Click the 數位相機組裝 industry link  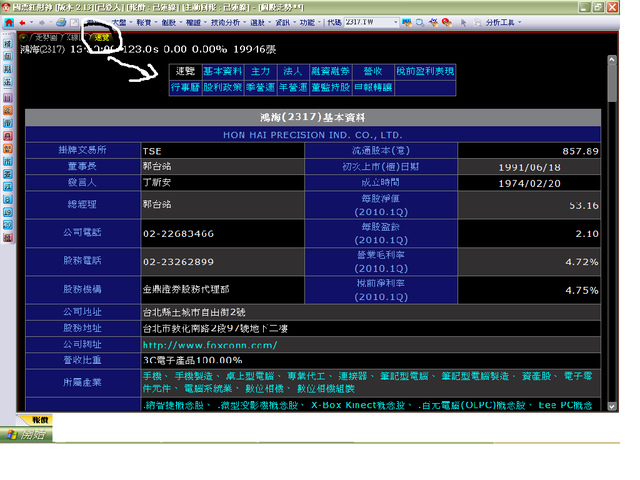click(326, 389)
